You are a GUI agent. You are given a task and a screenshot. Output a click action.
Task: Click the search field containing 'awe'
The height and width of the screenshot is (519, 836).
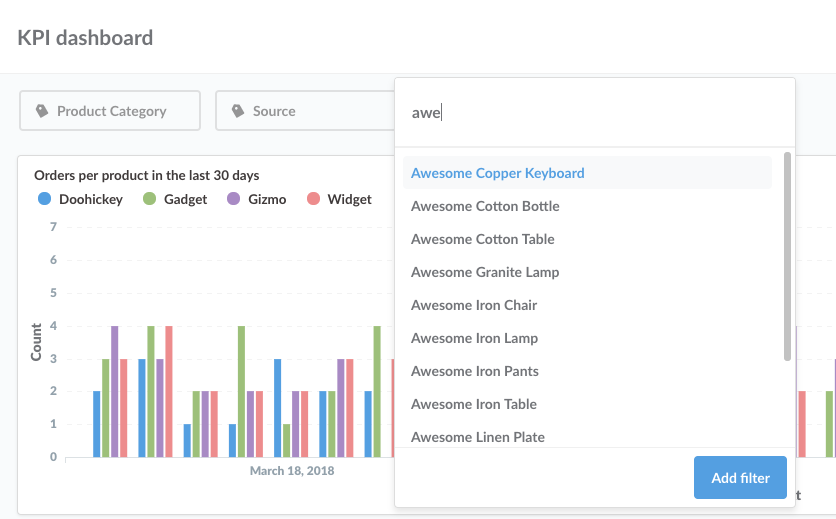click(x=594, y=113)
